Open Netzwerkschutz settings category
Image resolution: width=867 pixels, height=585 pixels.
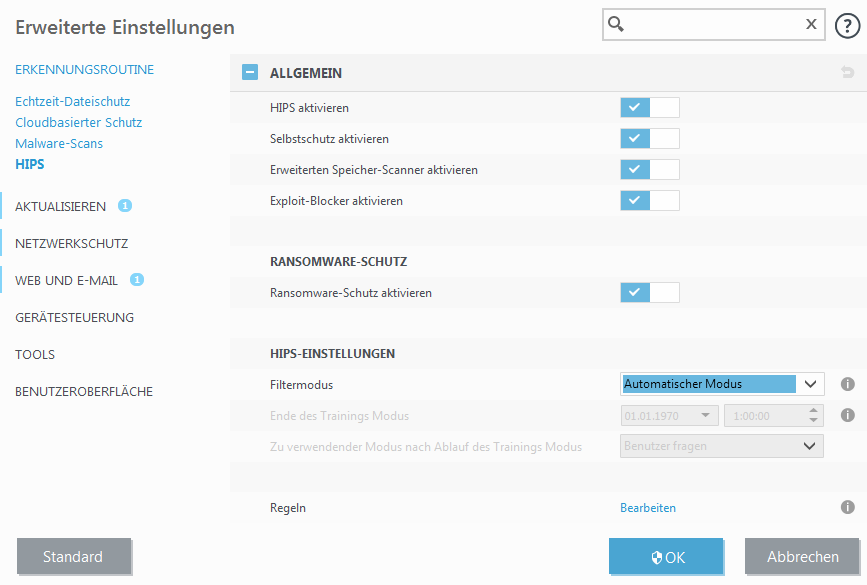[x=71, y=243]
